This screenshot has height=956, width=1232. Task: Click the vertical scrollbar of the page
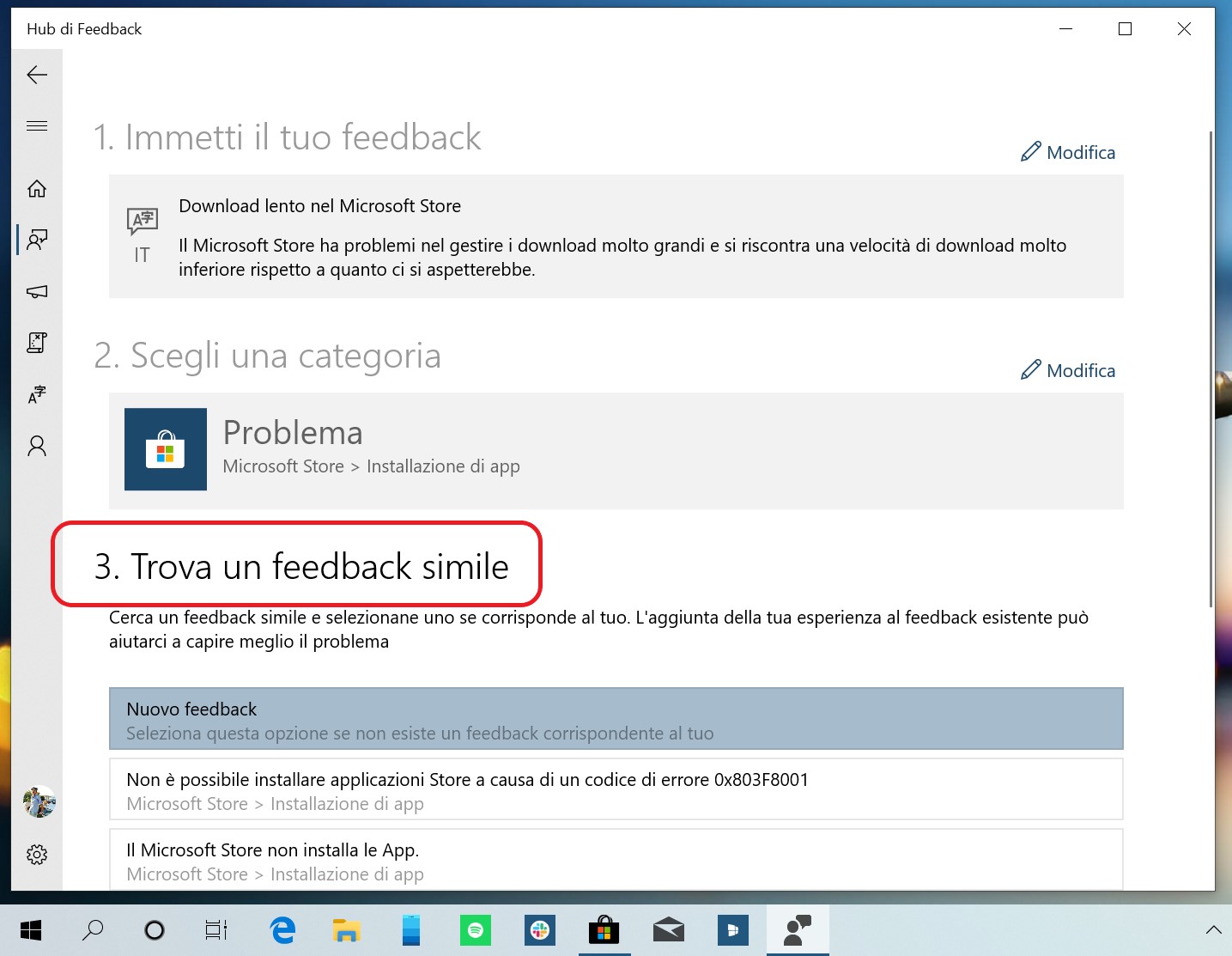(1211, 369)
